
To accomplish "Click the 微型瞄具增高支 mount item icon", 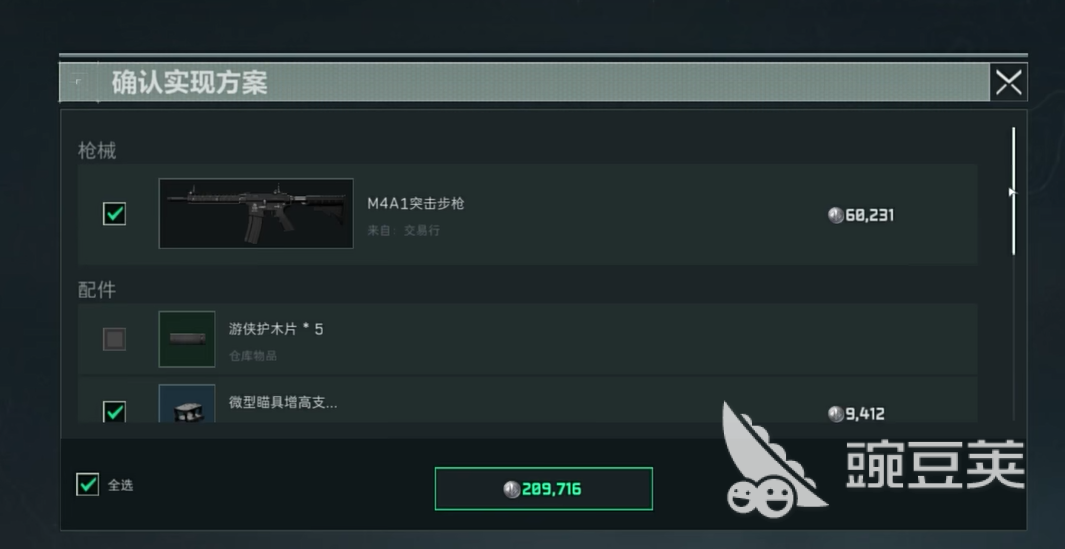I will tap(187, 404).
